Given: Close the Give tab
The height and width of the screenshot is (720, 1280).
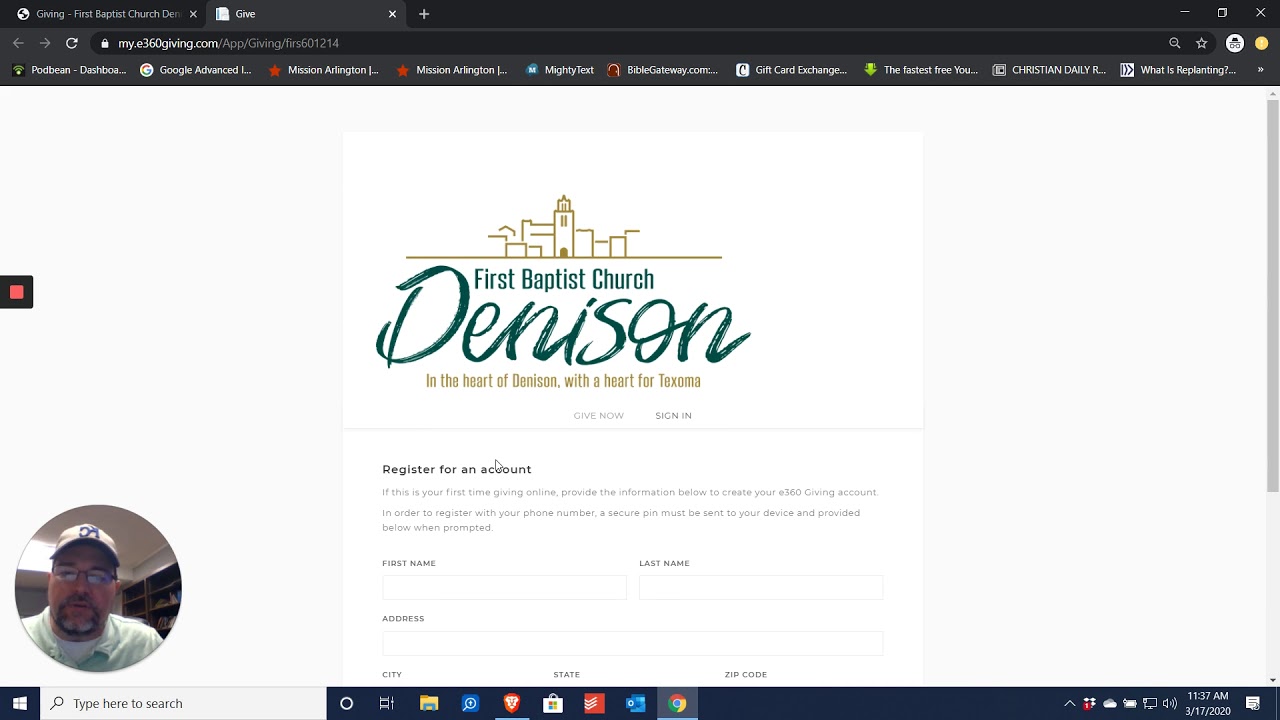Looking at the screenshot, I should coord(392,14).
